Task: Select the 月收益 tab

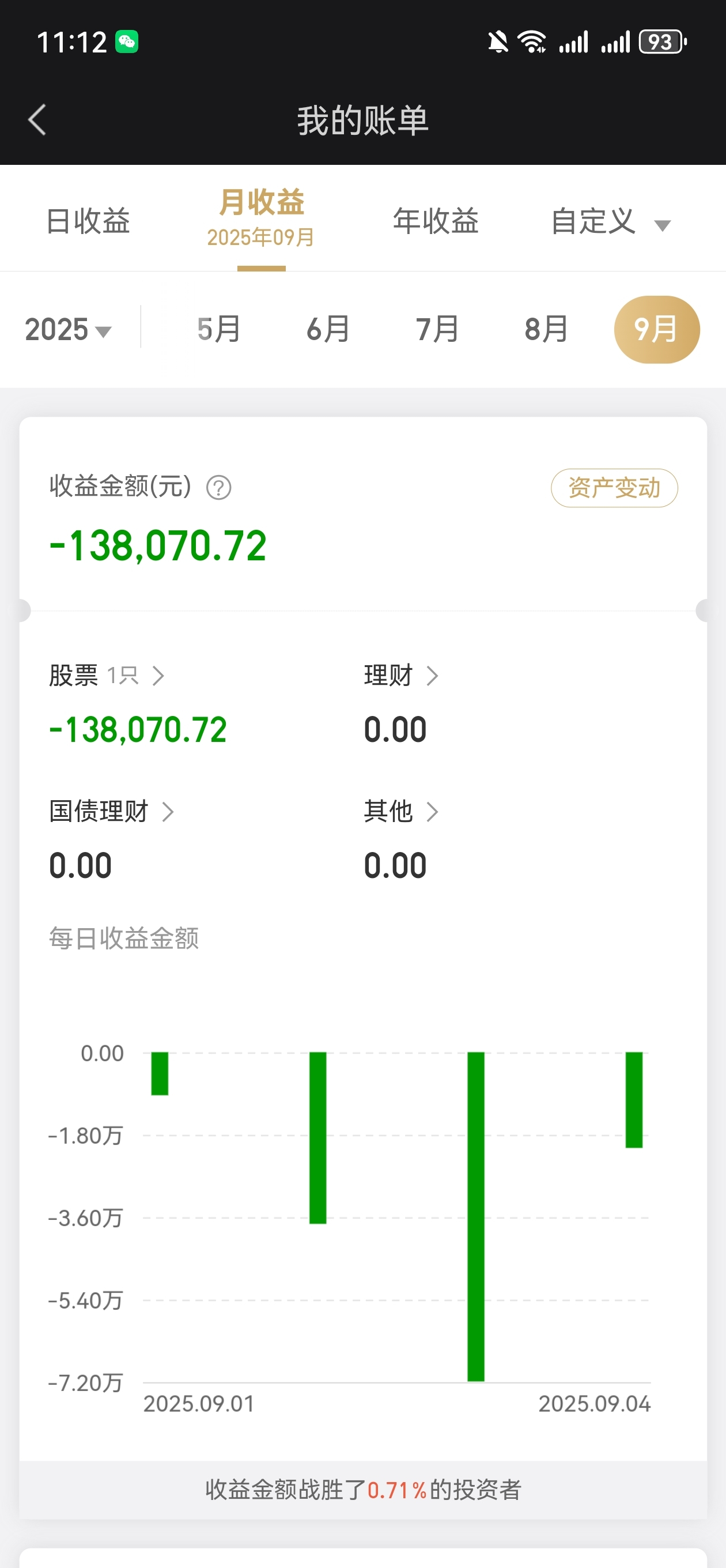Action: pos(261,217)
